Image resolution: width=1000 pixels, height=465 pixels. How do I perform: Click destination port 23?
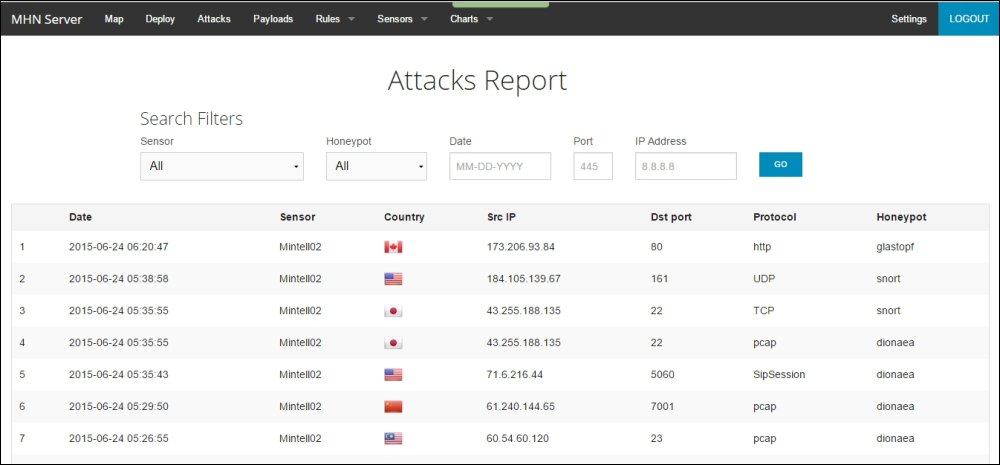[656, 438]
